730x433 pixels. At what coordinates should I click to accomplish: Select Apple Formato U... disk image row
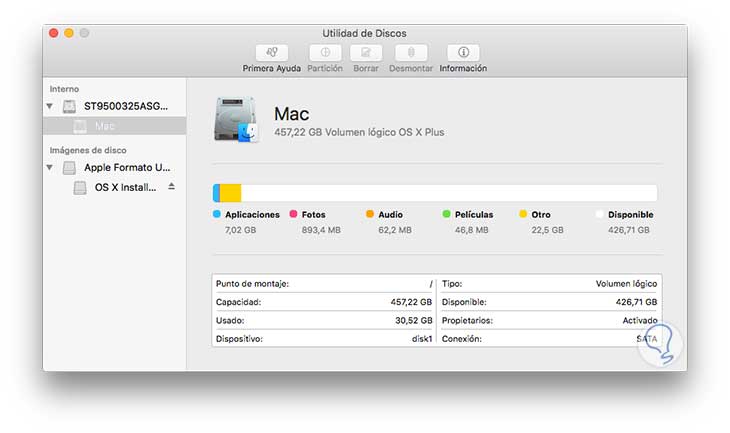115,168
